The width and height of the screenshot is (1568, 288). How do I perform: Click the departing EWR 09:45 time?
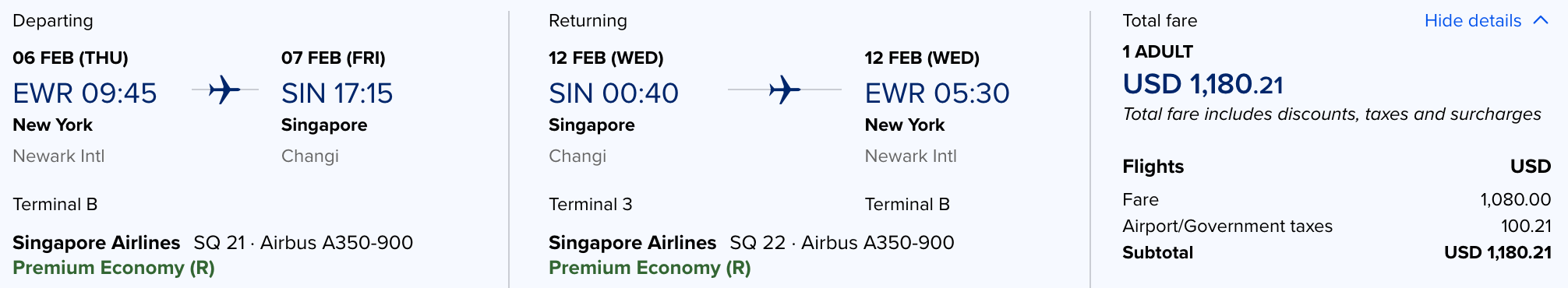[85, 93]
